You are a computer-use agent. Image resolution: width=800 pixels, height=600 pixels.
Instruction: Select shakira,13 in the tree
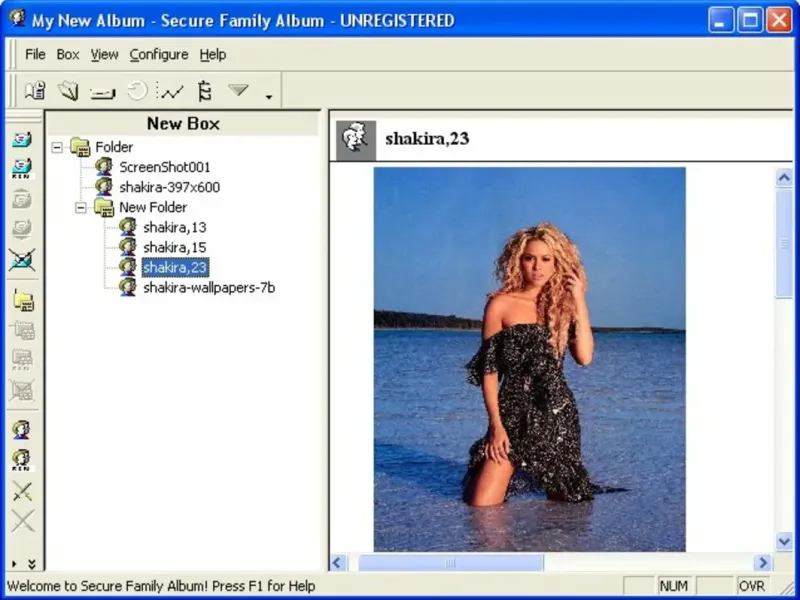(174, 228)
